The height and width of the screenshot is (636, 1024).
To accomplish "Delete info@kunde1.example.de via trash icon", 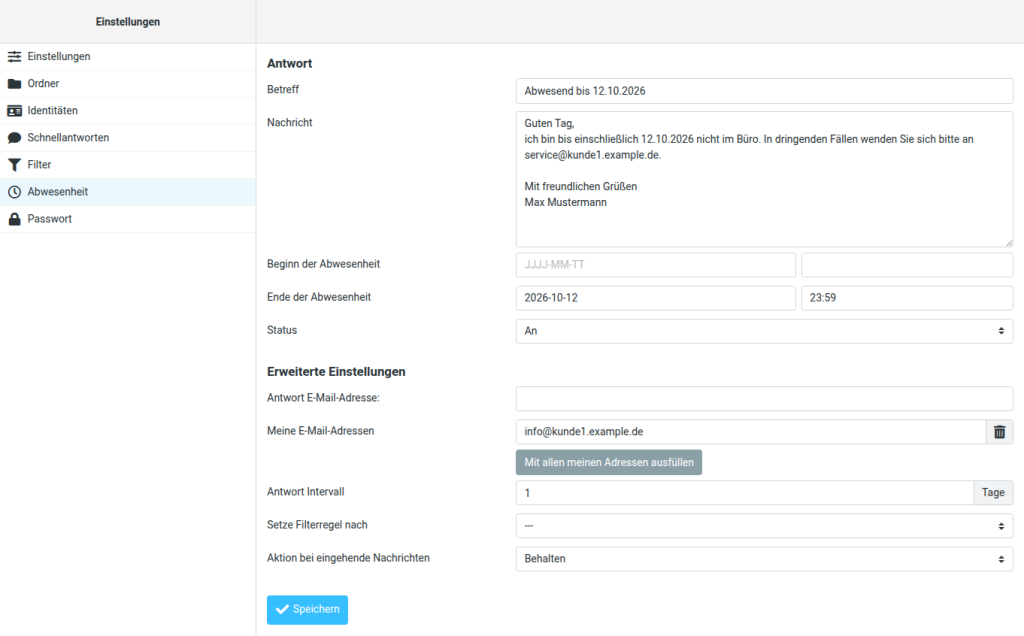I will click(999, 432).
